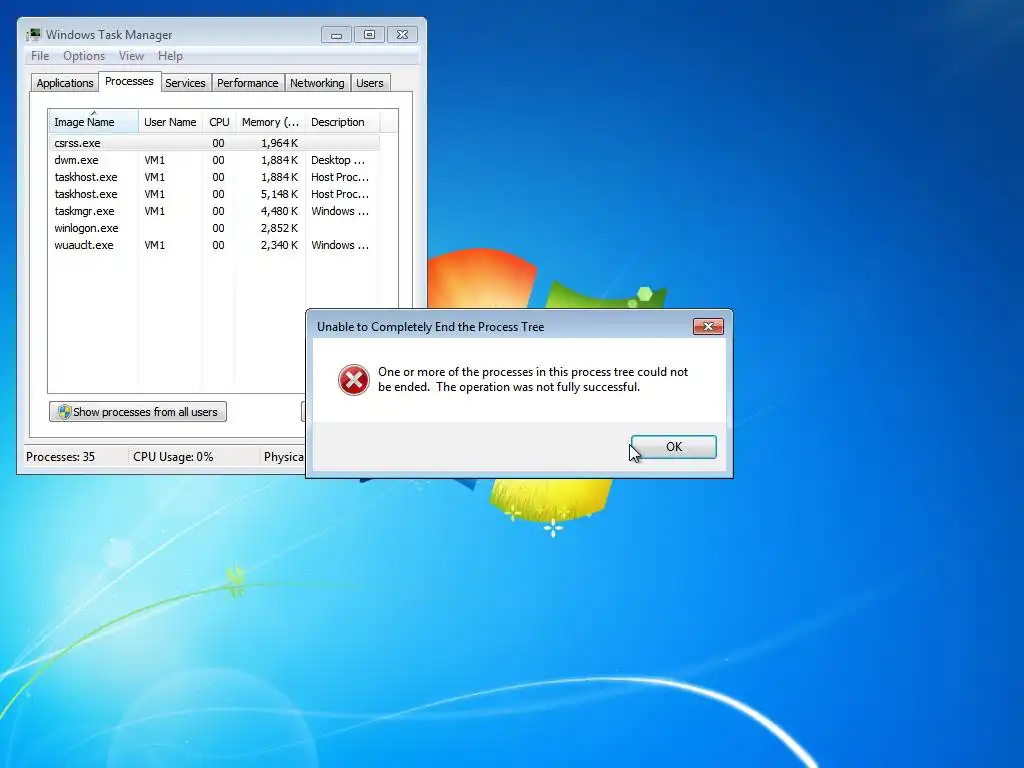Select the taskhost.exe row with 1,884 K
Screen dimensions: 1024x768
pyautogui.click(x=214, y=177)
